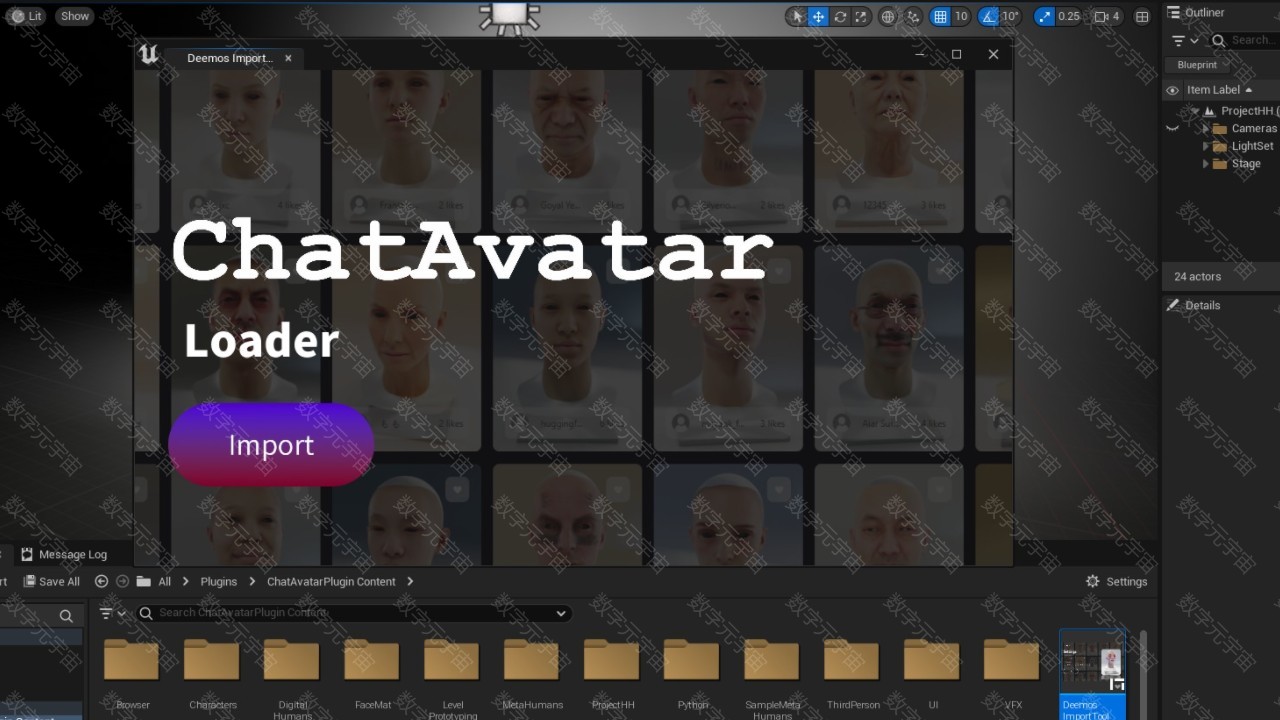Activate the Rotate transform tool
The height and width of the screenshot is (720, 1280).
[x=840, y=16]
